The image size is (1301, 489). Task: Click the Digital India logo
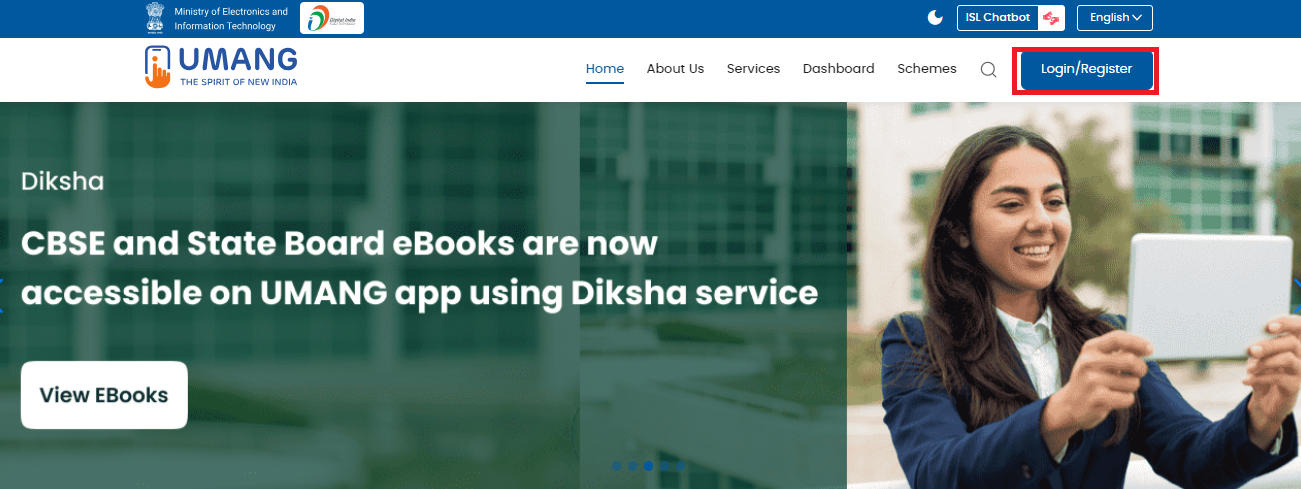click(332, 18)
